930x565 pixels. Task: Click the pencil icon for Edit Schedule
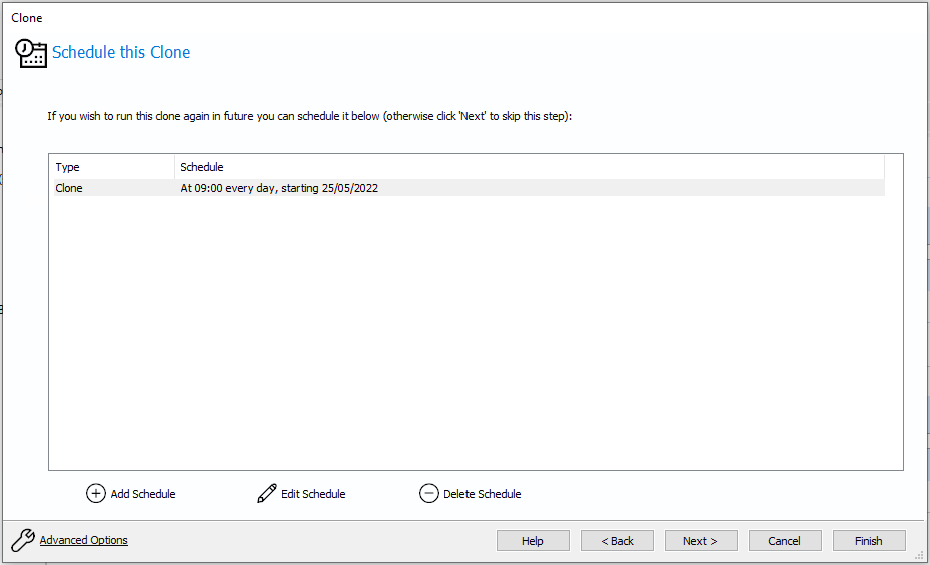tap(266, 493)
